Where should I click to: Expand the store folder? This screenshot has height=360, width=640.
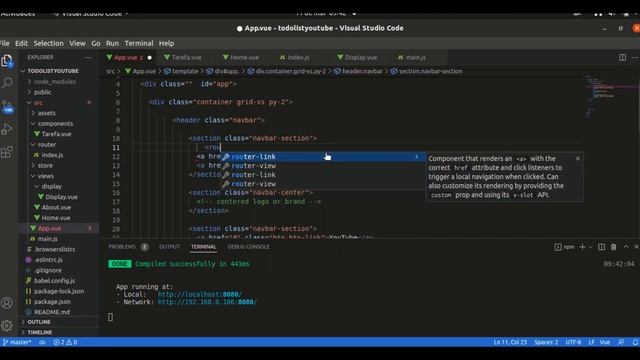point(45,166)
